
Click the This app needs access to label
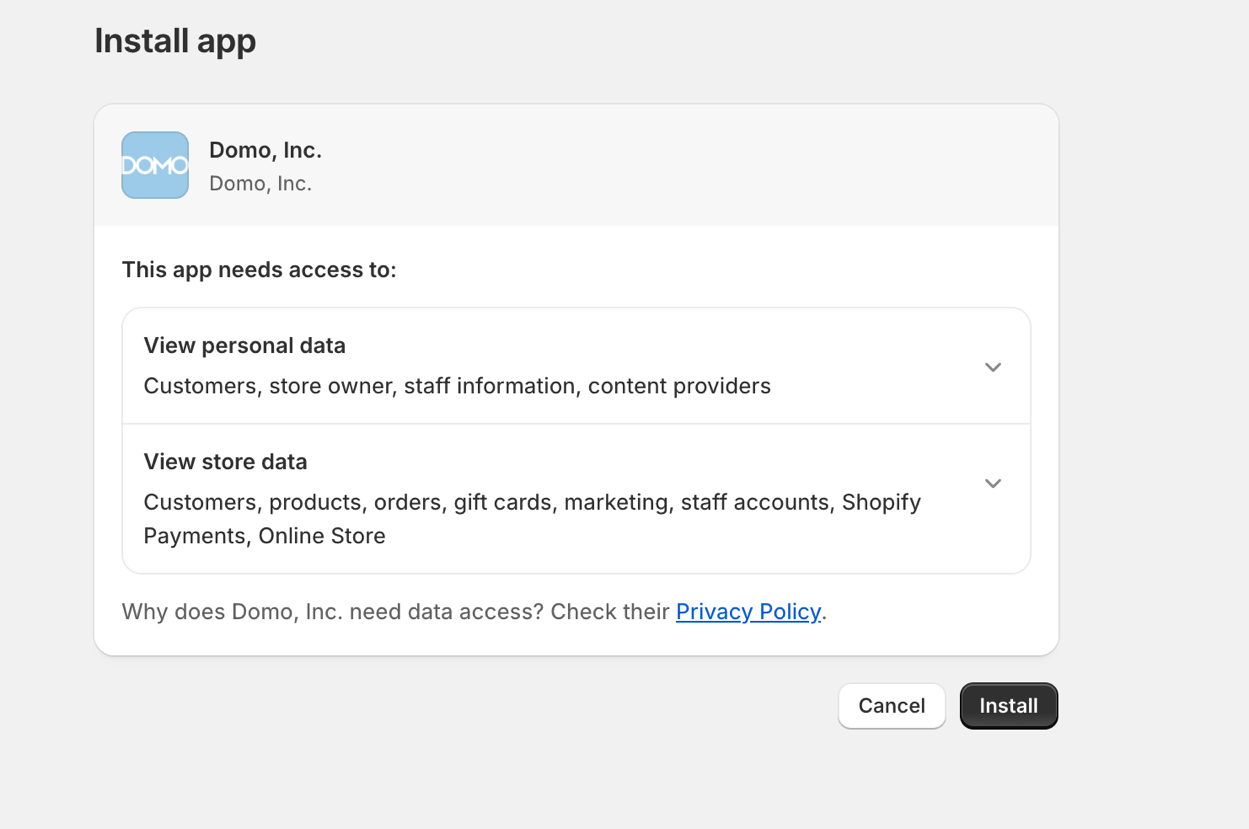(259, 270)
